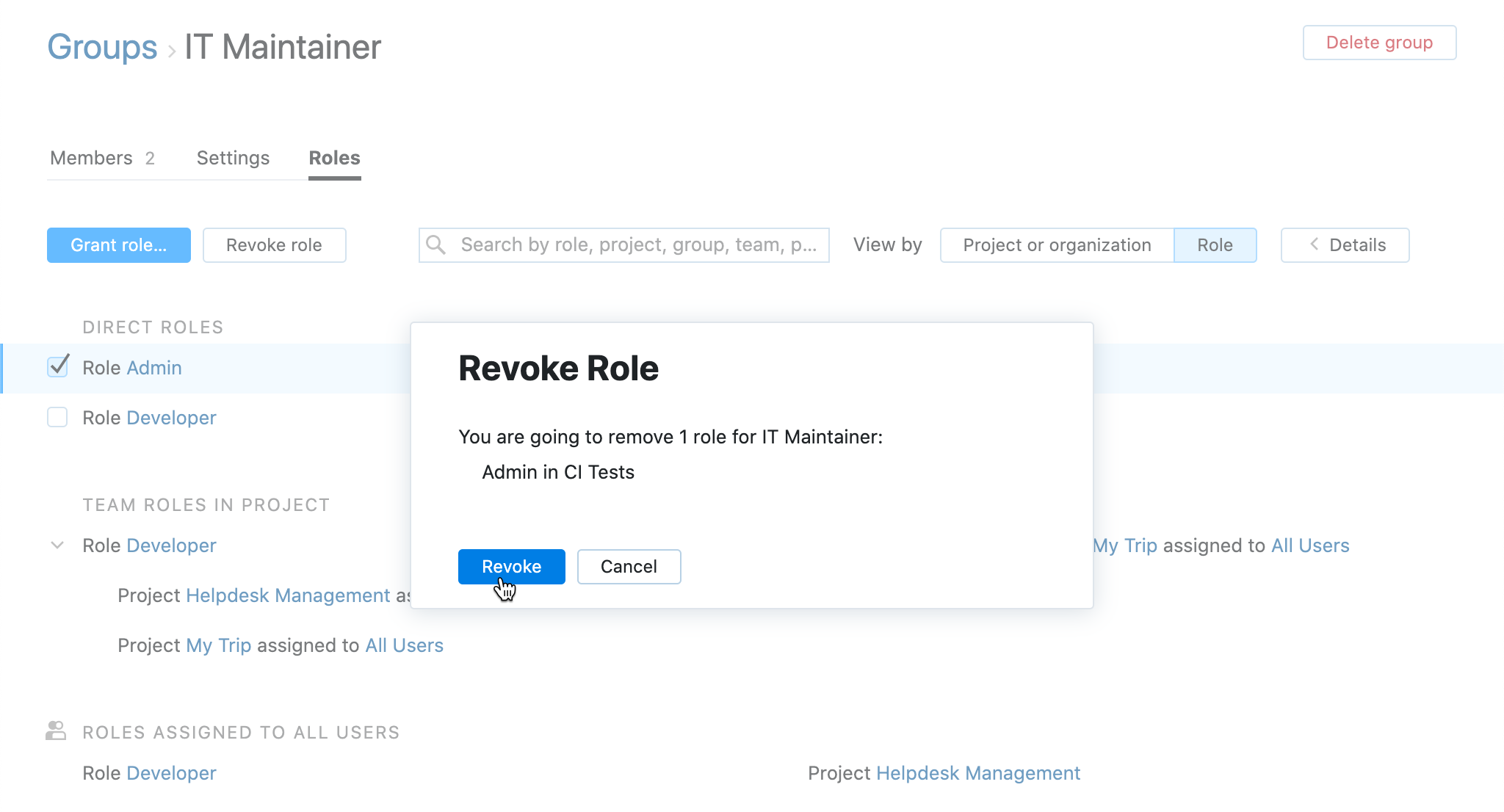
Task: Click the Delete group button
Action: click(1379, 43)
